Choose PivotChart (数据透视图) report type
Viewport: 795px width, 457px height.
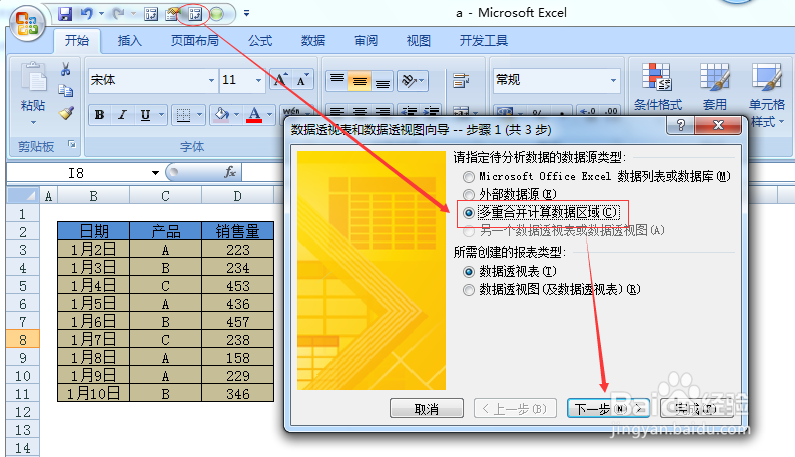click(469, 290)
